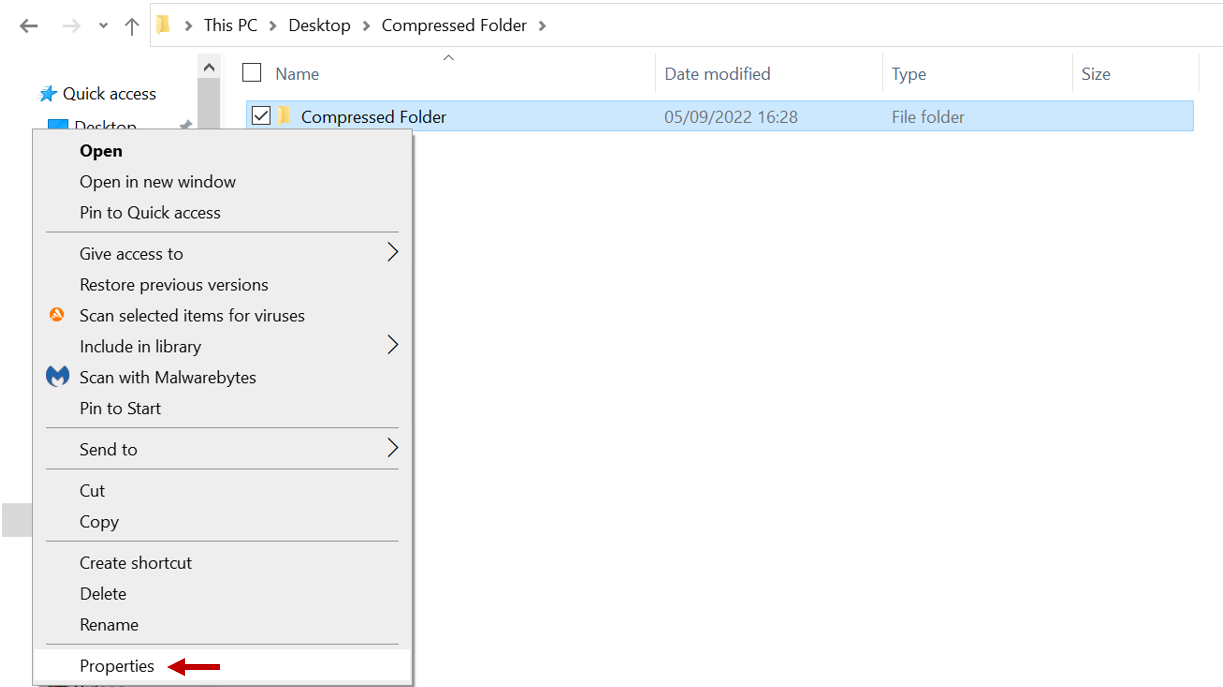Screen dimensions: 1223x687
Task: Choose Cut from context menu
Action: [222, 491]
